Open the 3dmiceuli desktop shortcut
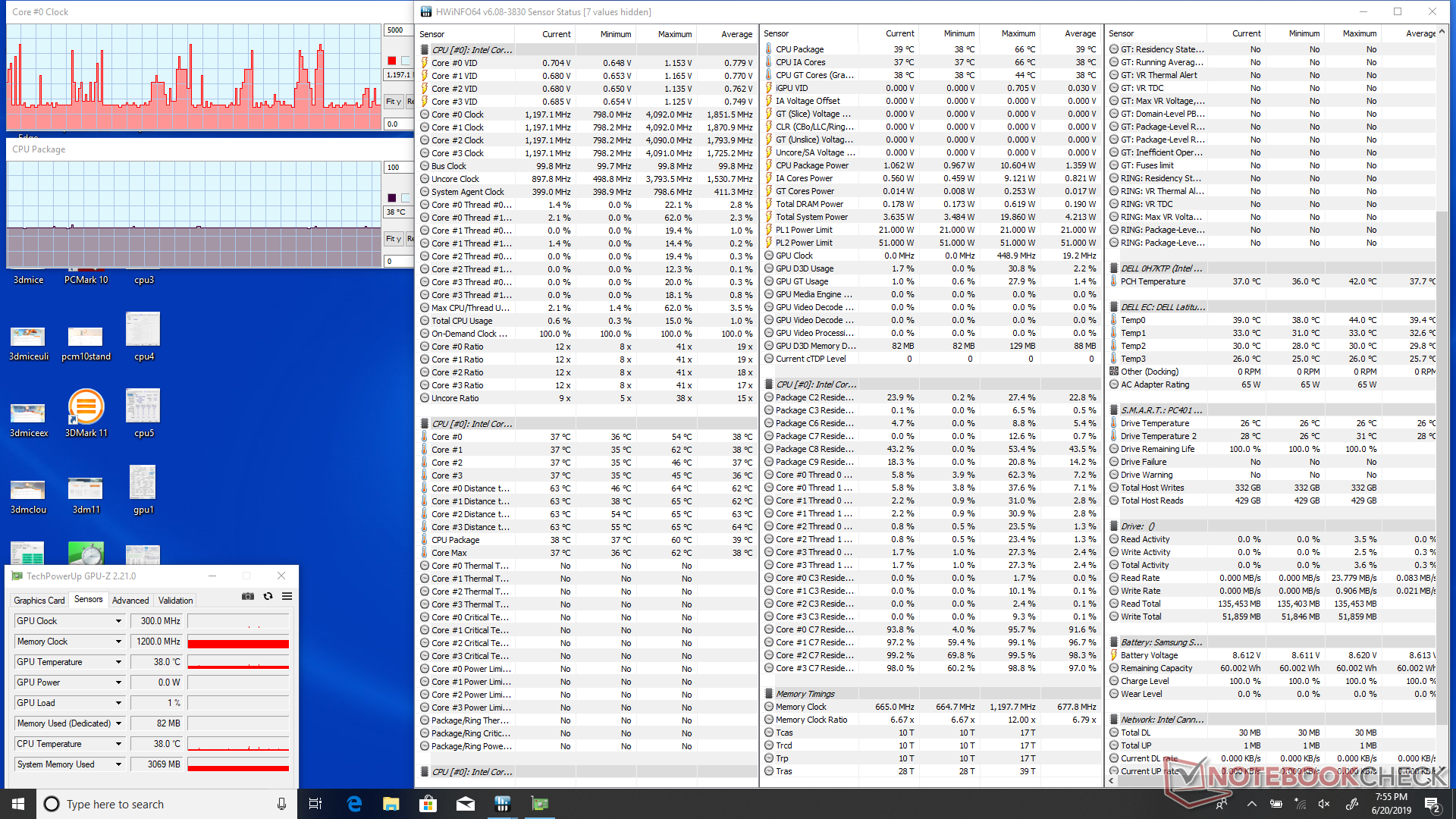The image size is (1456, 819). [28, 344]
